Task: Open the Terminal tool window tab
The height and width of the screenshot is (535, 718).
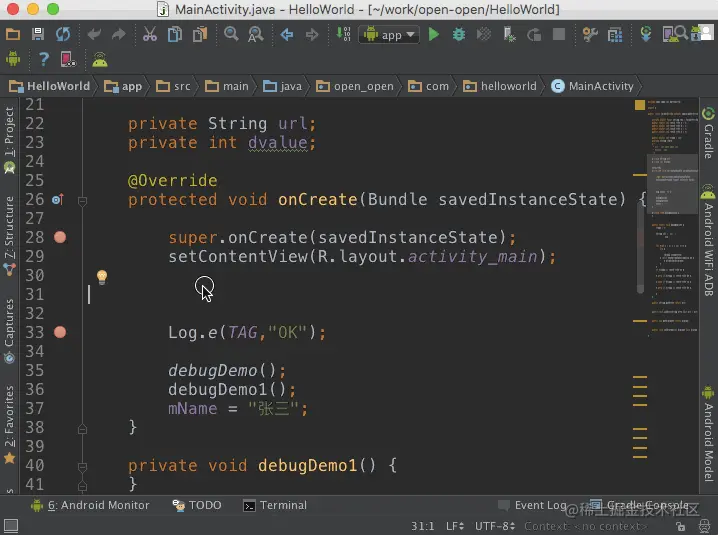Action: [x=275, y=505]
